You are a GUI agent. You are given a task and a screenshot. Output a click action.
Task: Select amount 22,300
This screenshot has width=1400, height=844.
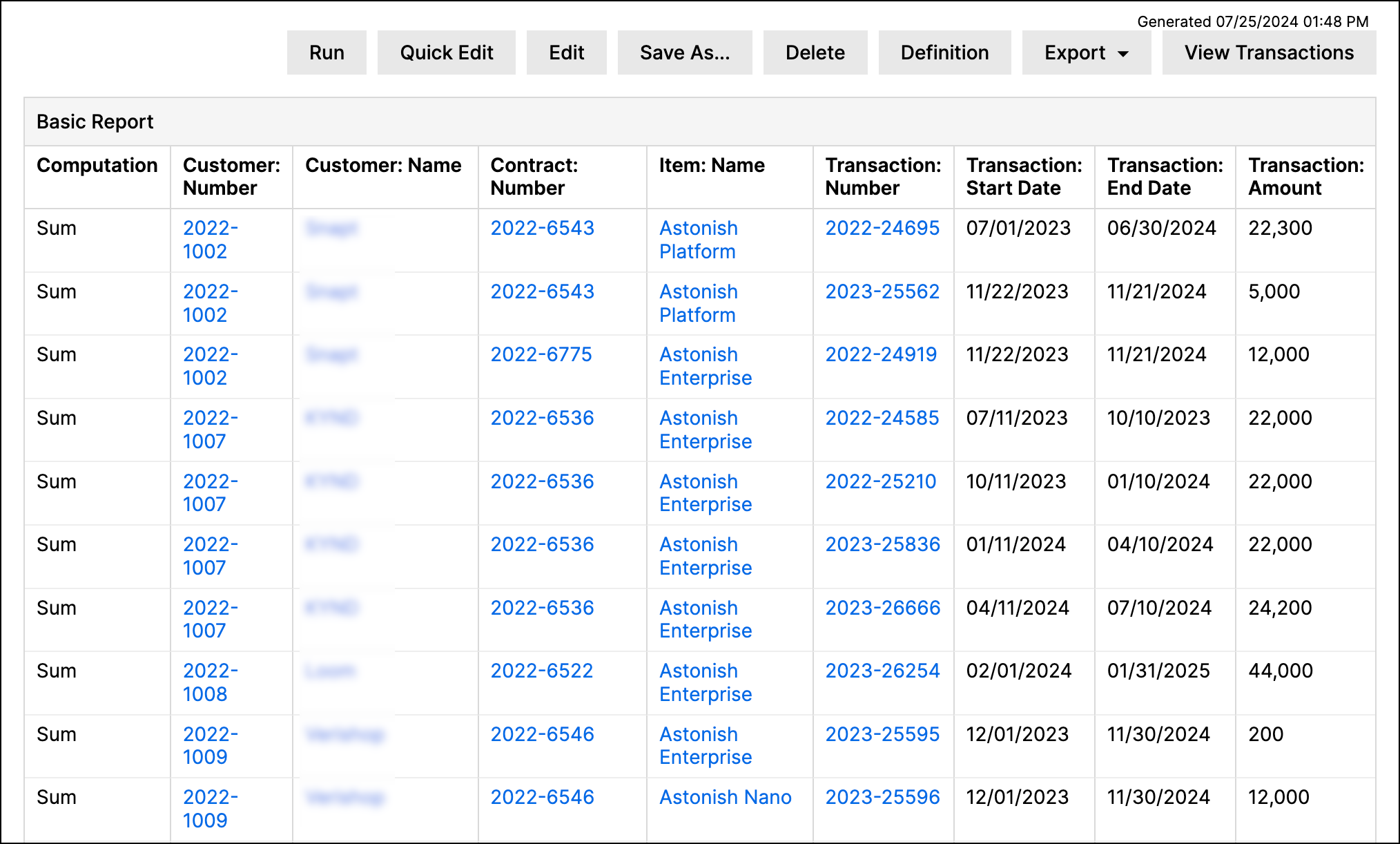tap(1280, 228)
